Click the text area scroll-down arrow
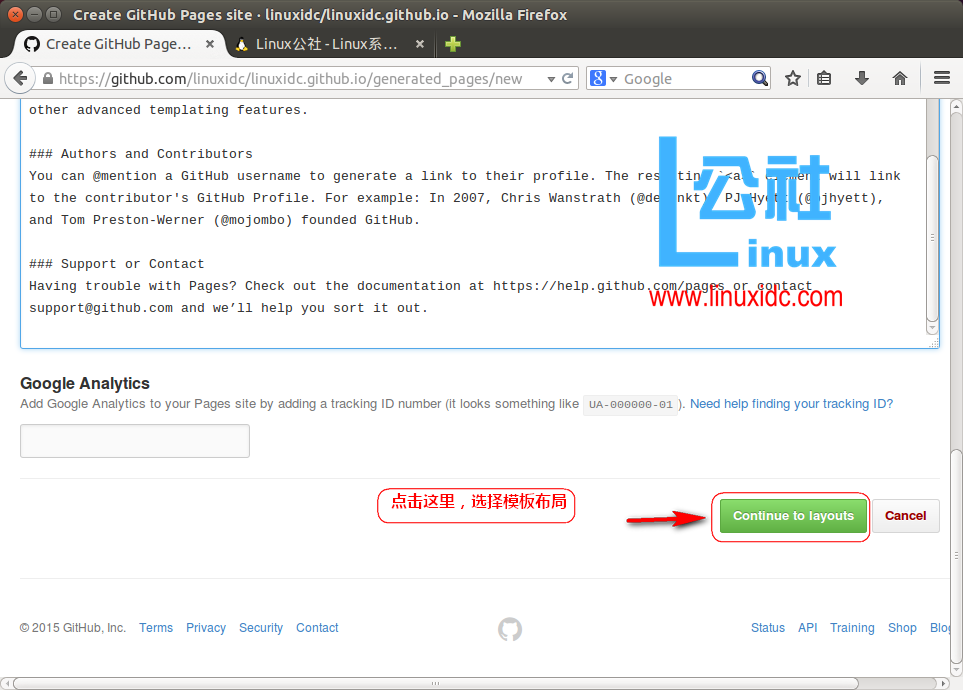 932,328
